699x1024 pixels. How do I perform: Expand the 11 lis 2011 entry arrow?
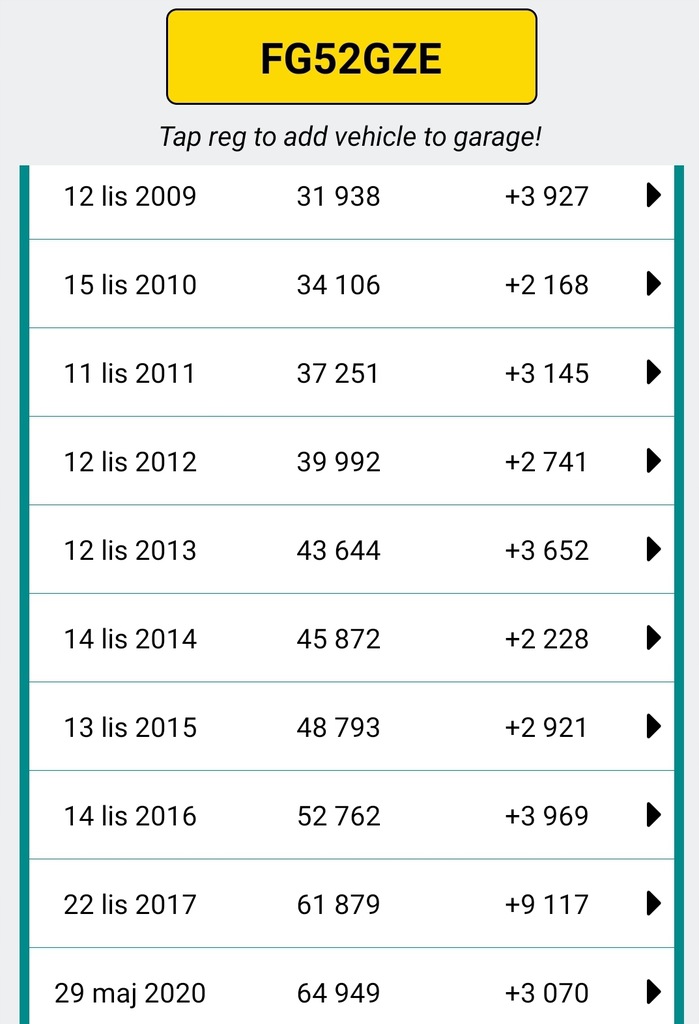tap(654, 373)
